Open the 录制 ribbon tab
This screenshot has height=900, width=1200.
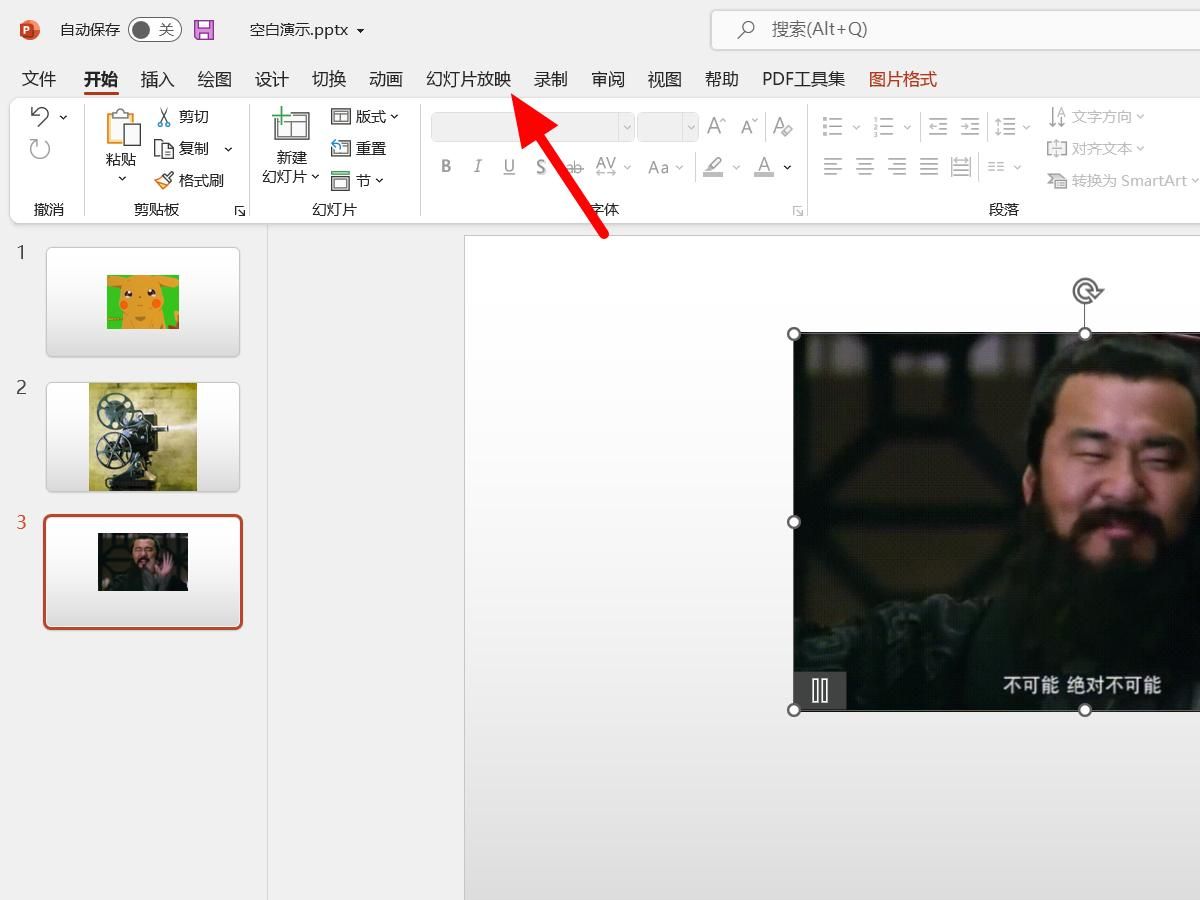(550, 79)
